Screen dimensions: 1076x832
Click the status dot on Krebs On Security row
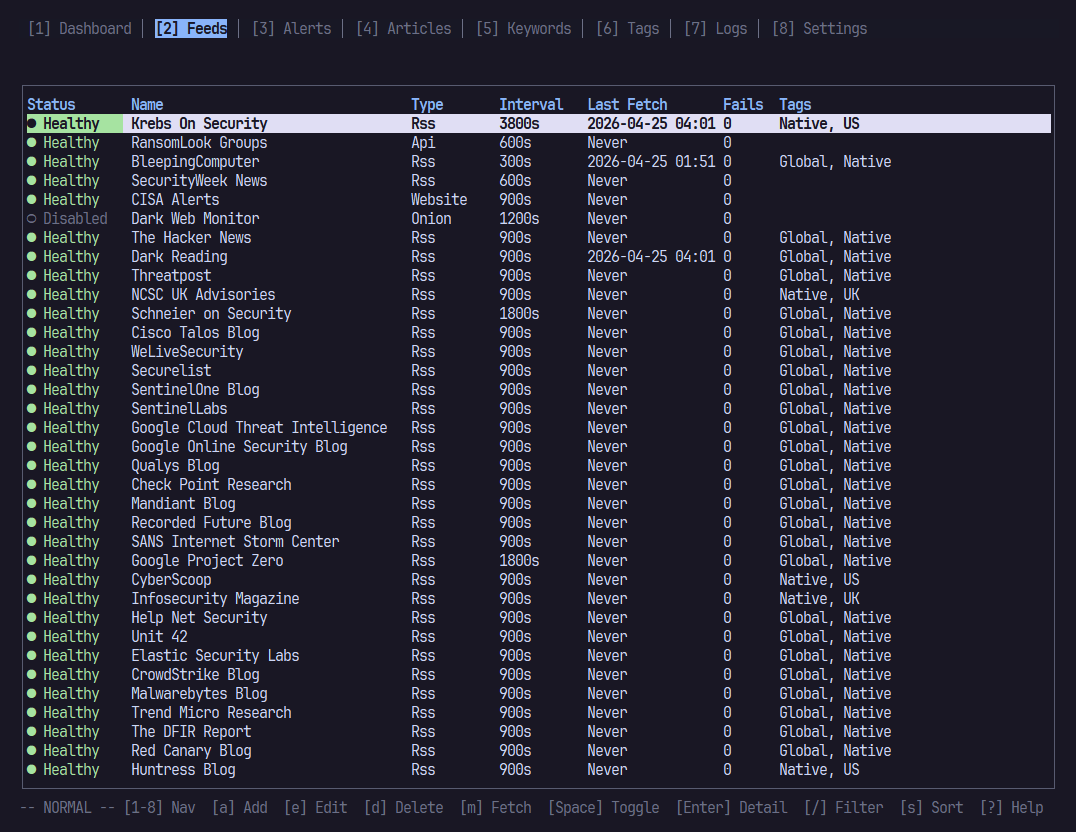pos(32,124)
